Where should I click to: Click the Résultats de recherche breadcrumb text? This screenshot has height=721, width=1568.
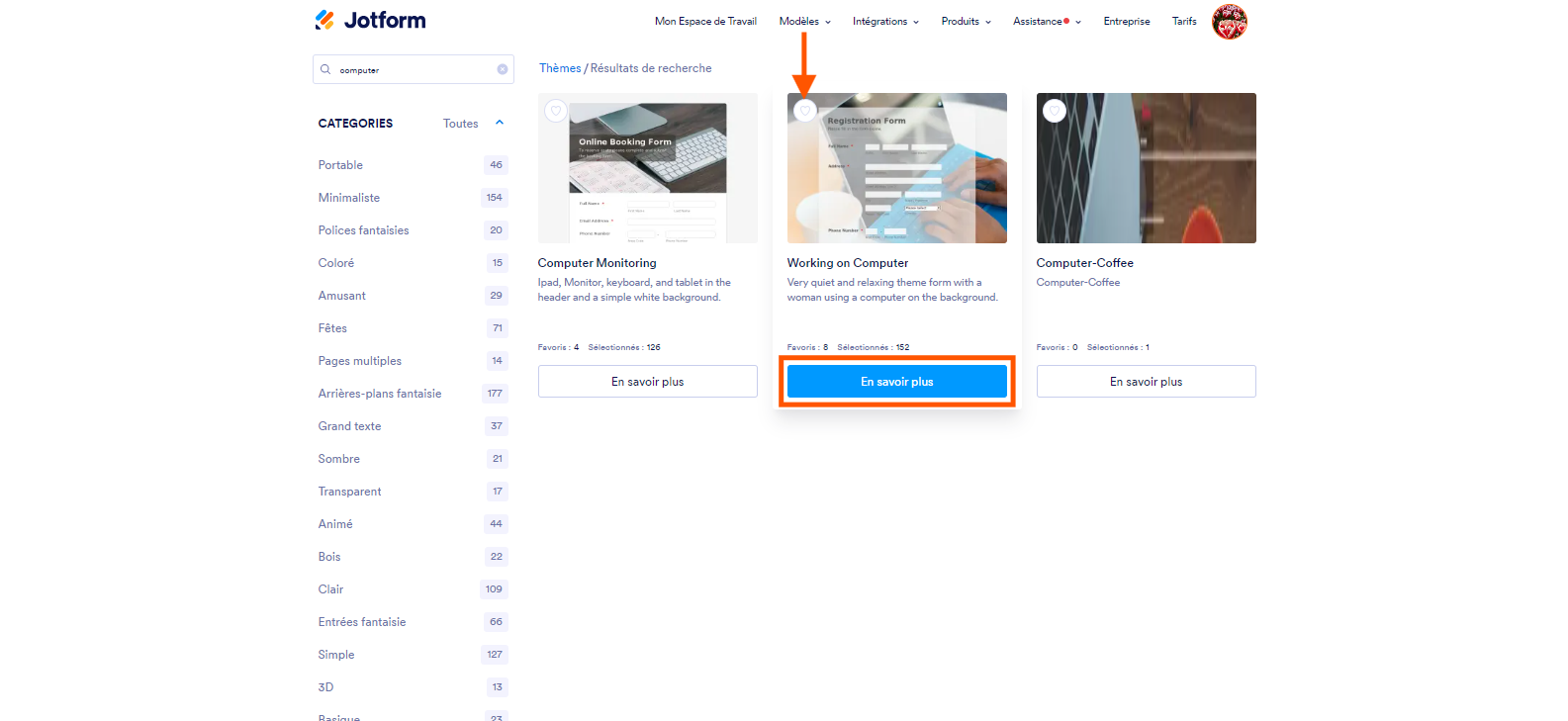pyautogui.click(x=651, y=68)
